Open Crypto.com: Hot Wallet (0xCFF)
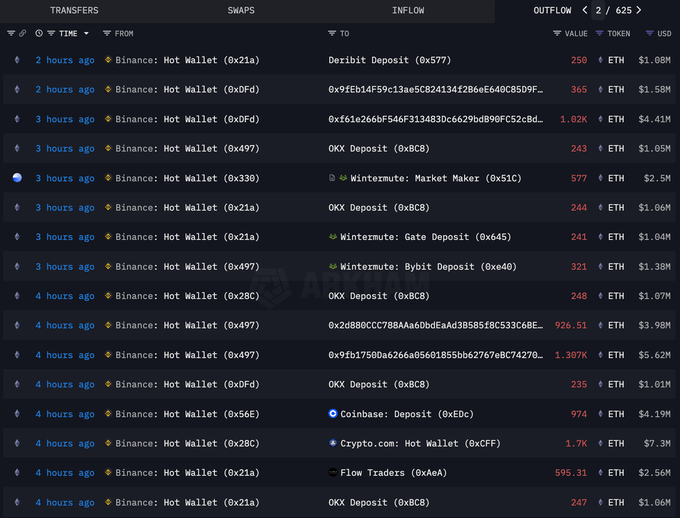Viewport: 680px width, 518px height. (x=420, y=444)
